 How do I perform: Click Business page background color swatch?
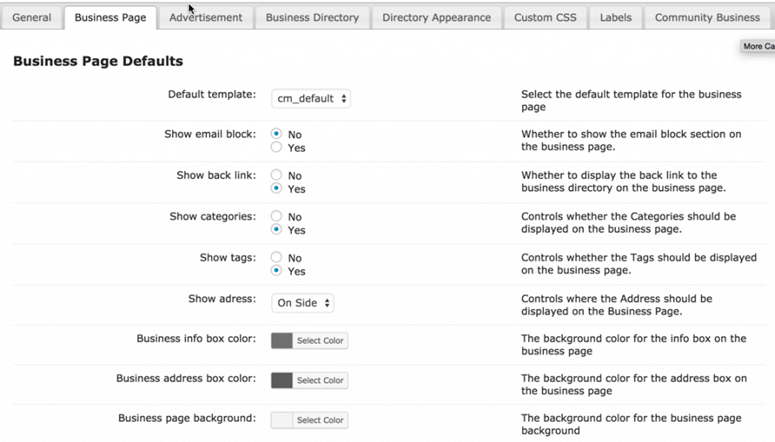pyautogui.click(x=282, y=420)
